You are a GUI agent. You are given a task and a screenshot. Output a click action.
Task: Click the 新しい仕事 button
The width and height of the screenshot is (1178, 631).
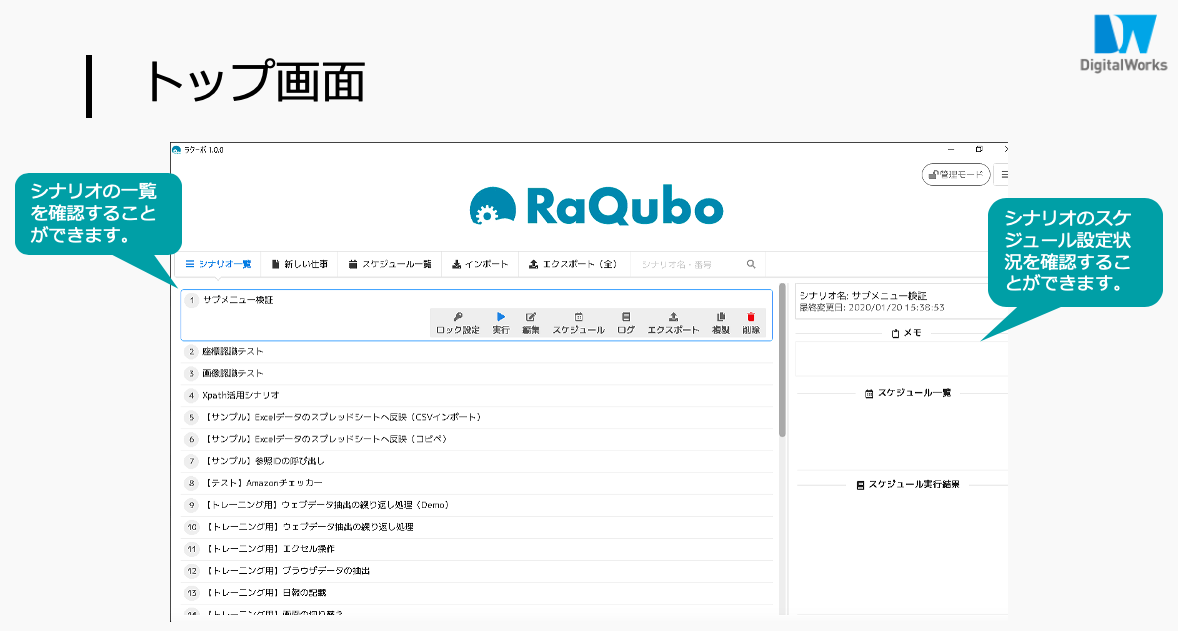[x=300, y=264]
